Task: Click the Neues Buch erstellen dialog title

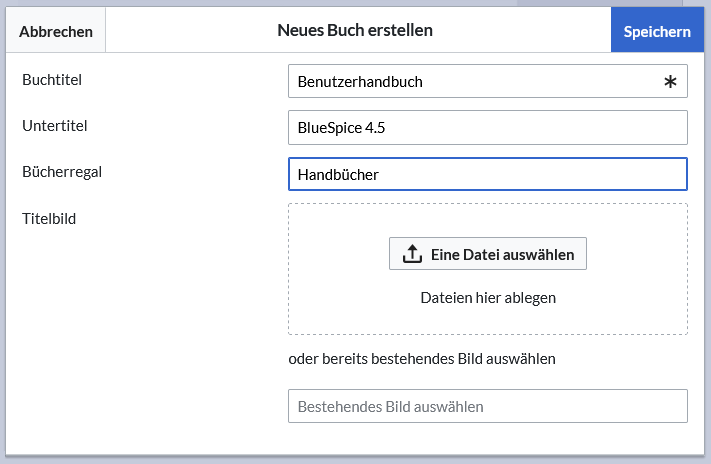Action: [355, 30]
